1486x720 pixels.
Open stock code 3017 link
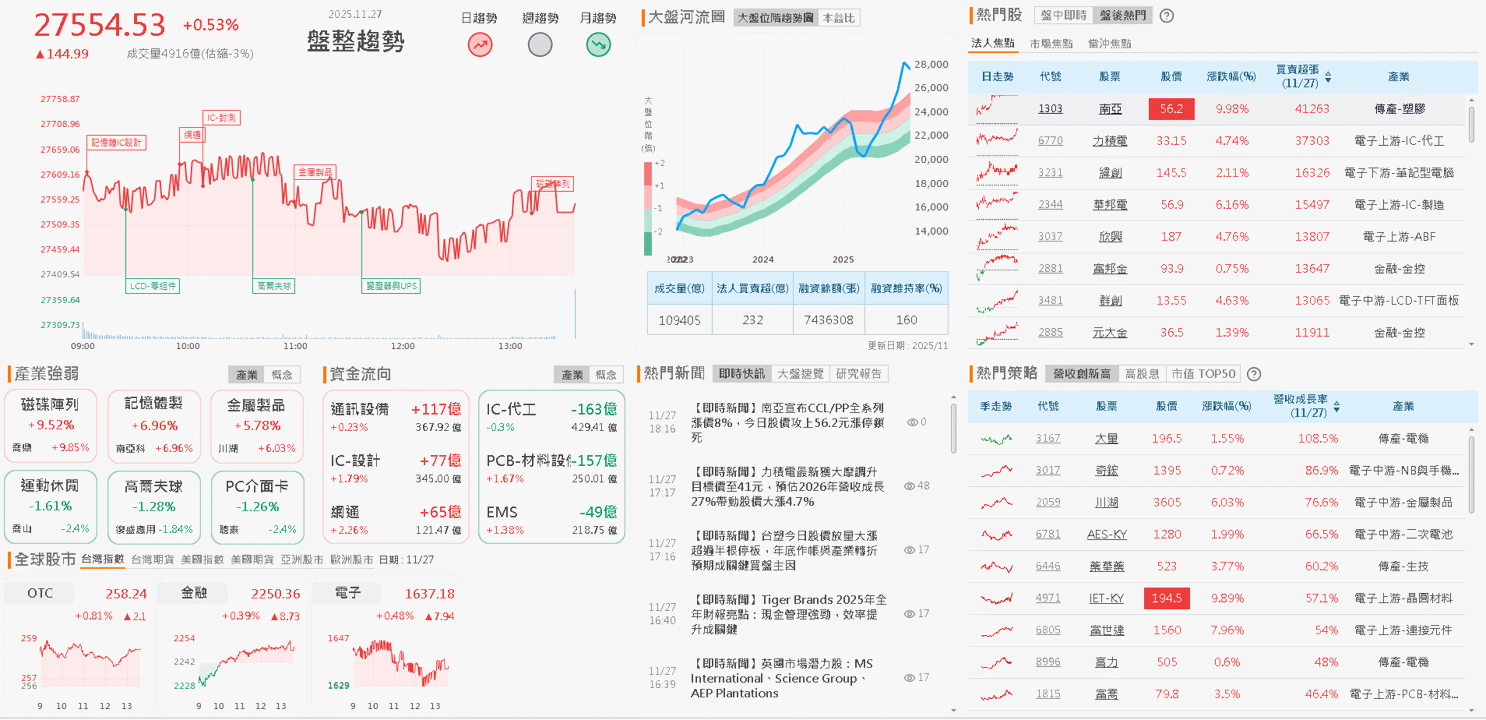(1048, 470)
